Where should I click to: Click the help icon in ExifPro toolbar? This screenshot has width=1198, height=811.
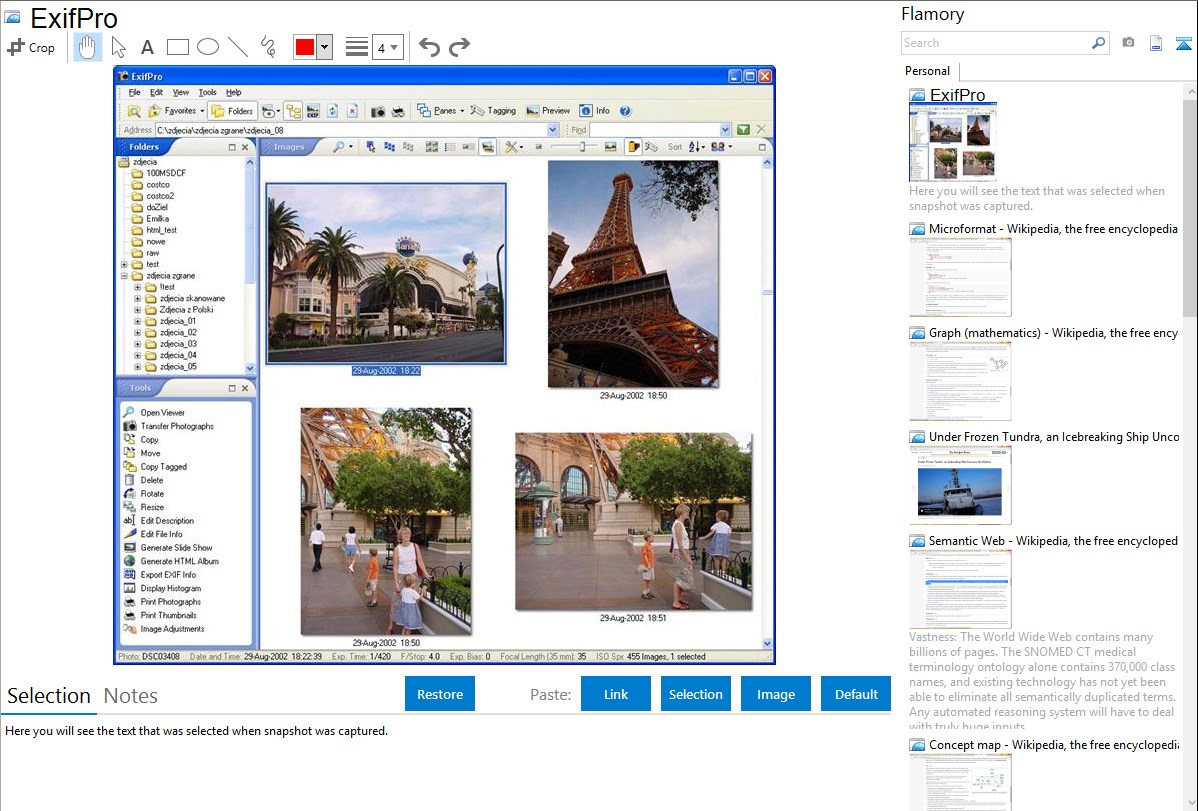click(625, 111)
